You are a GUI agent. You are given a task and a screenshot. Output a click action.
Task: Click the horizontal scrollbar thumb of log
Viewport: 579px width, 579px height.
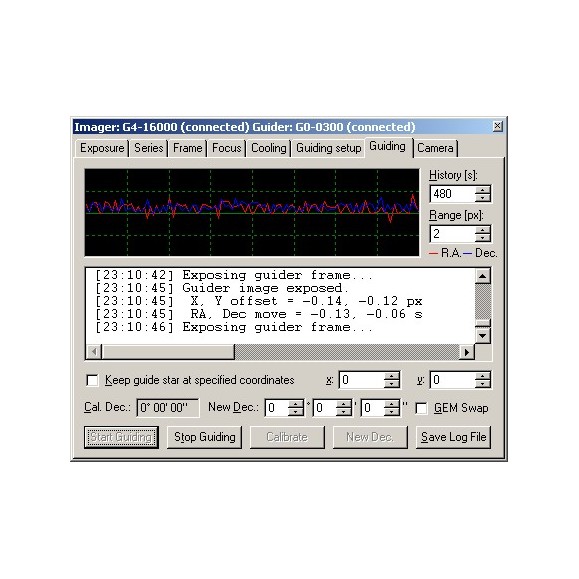tap(168, 352)
